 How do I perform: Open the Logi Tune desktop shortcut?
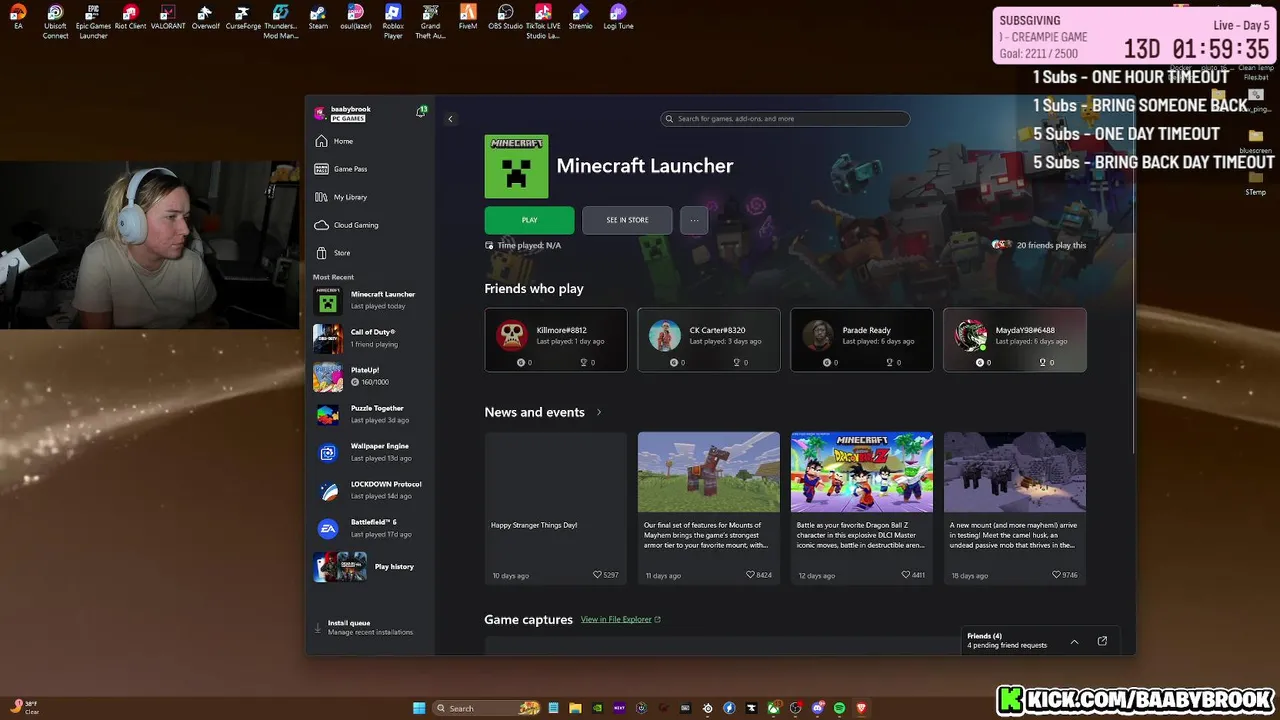point(618,17)
